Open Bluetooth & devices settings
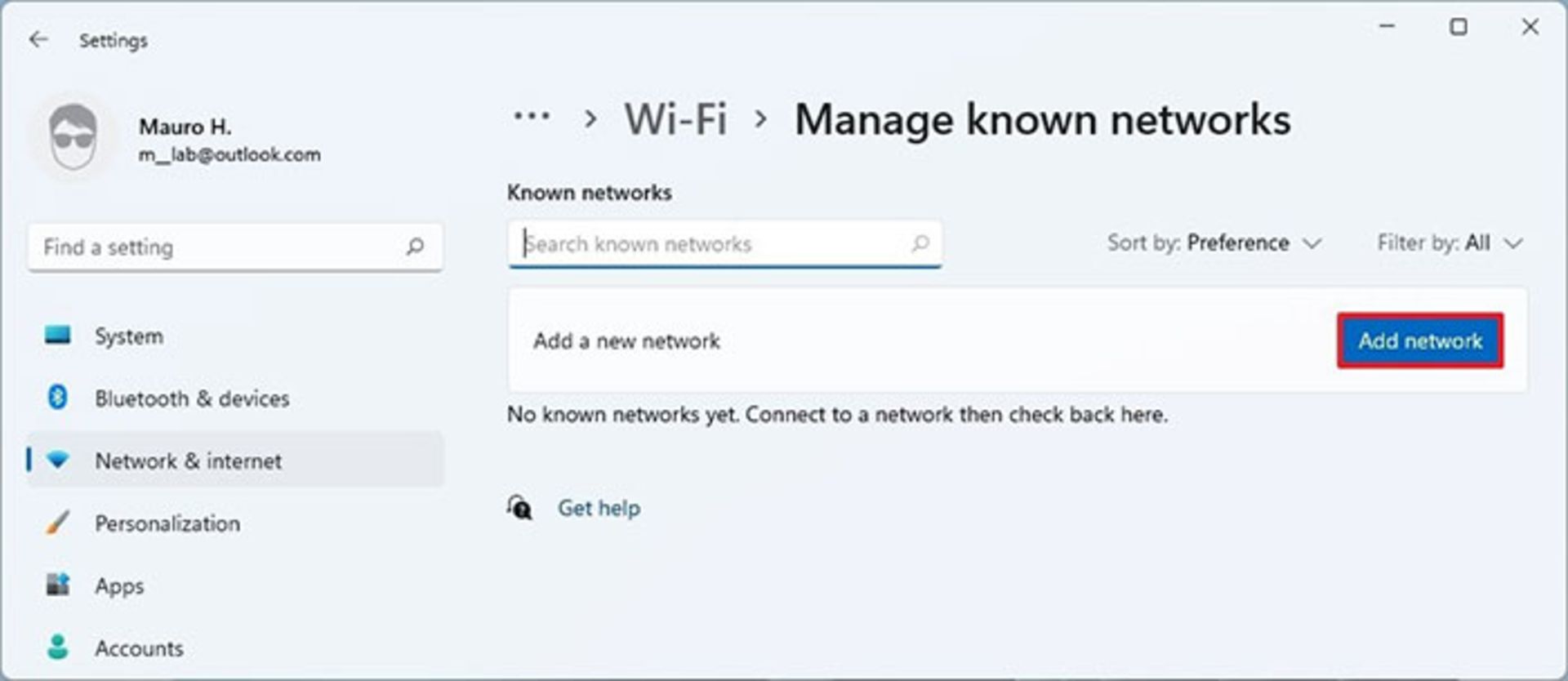The image size is (1568, 681). pos(191,398)
